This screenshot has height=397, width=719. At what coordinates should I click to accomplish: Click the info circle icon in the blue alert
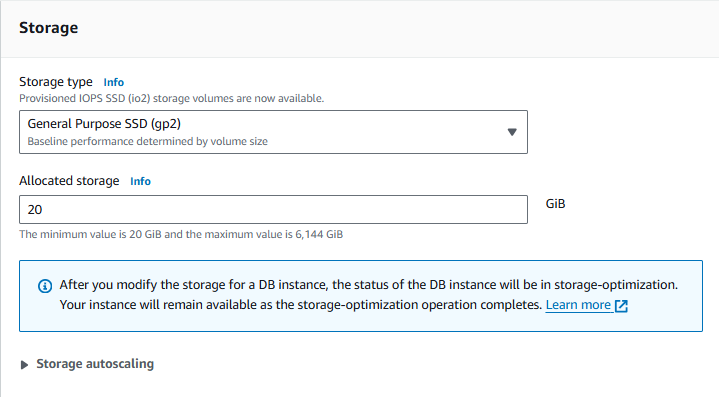tap(45, 286)
